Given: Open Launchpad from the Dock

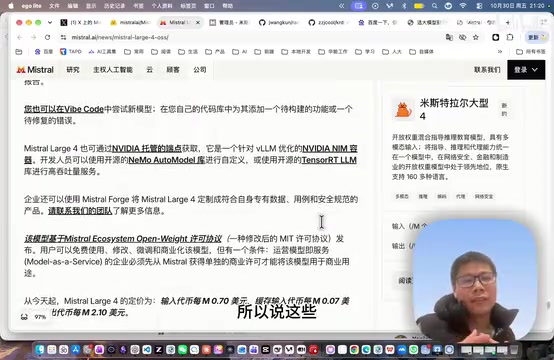Looking at the screenshot, I should pos(52,350).
